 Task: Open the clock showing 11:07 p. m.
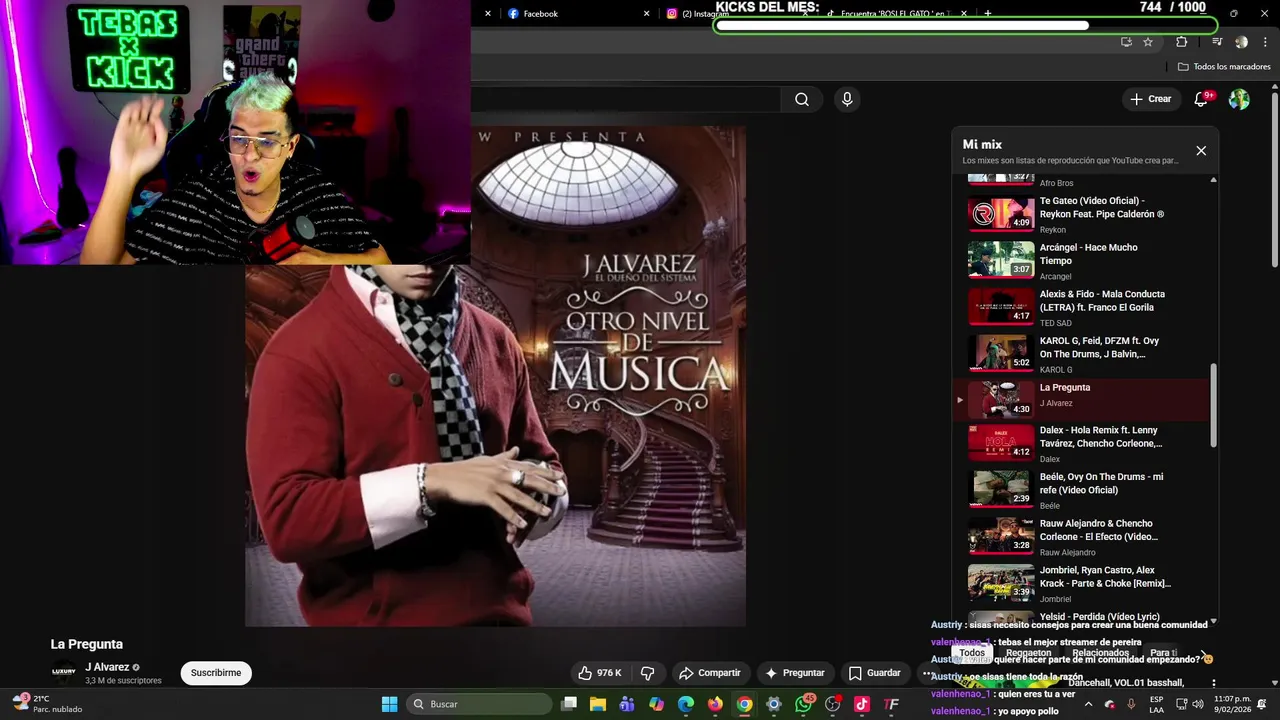point(1232,704)
